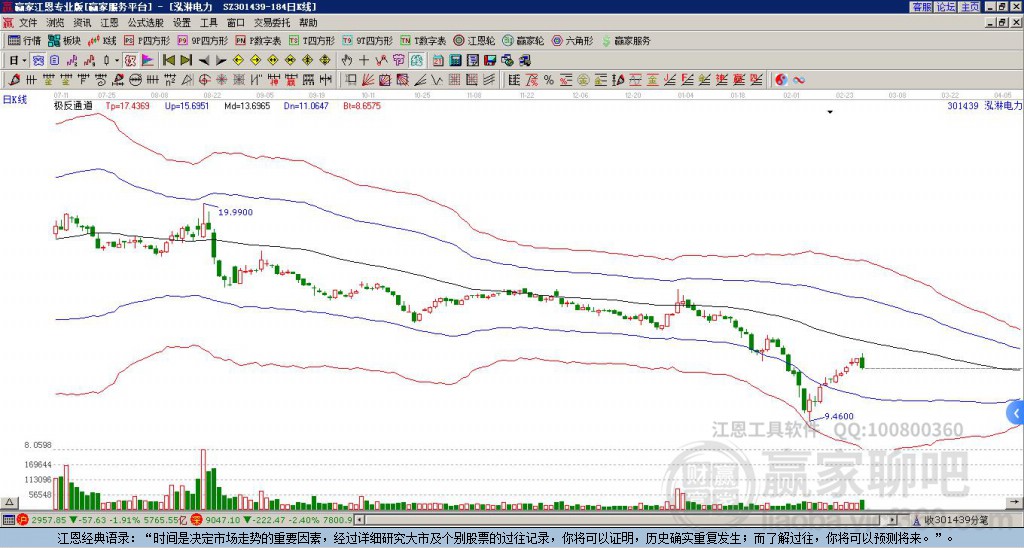Open the 浏览 menu

click(55, 23)
